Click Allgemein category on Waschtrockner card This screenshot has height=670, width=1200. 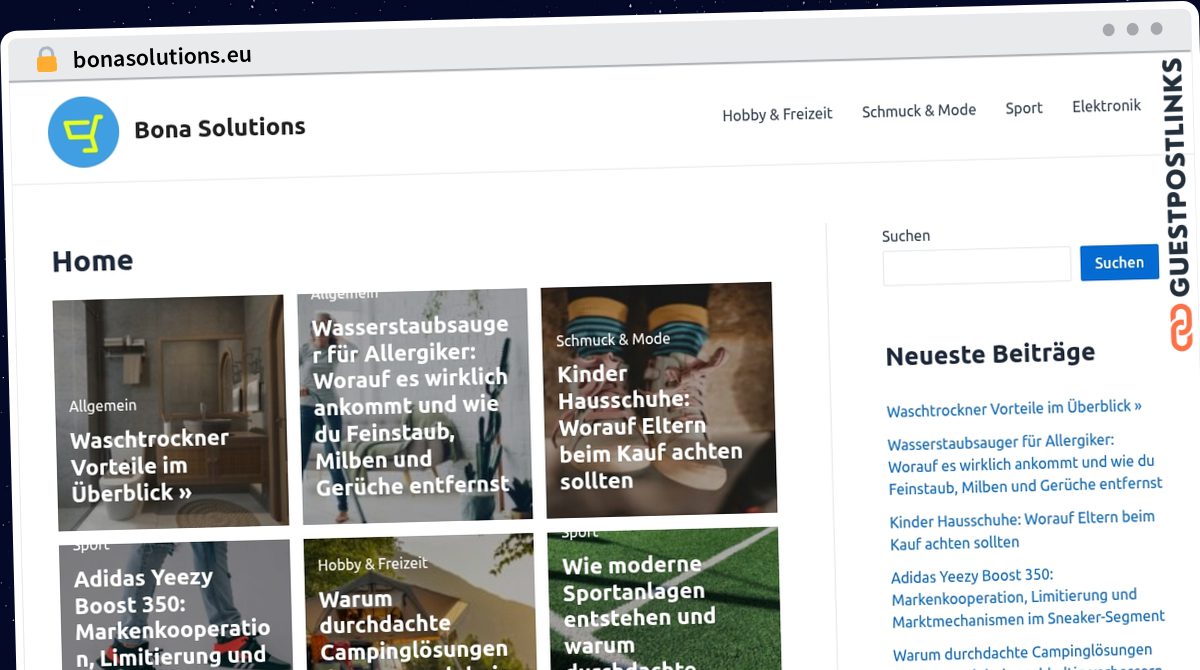[103, 406]
